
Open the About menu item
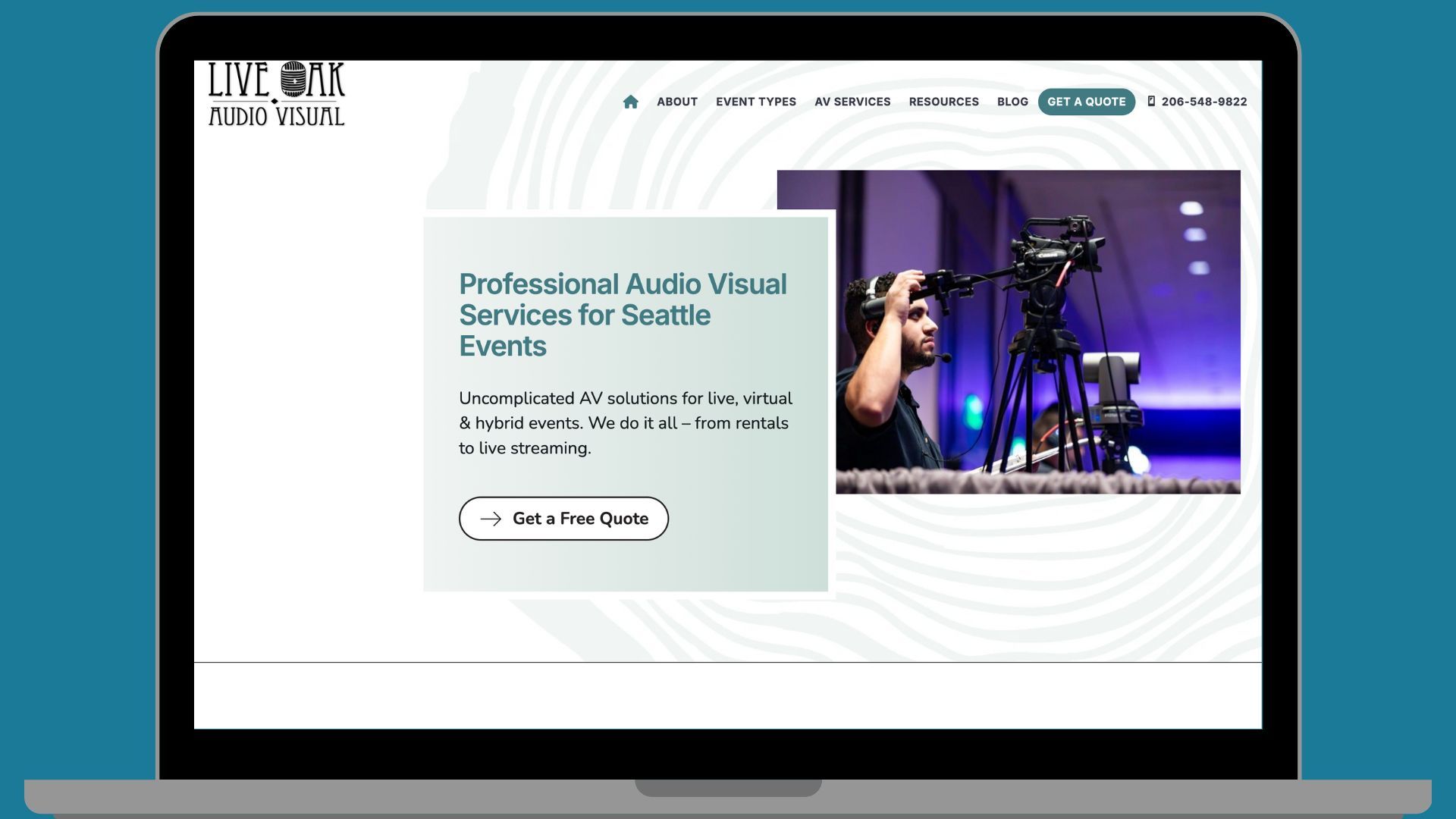pyautogui.click(x=676, y=102)
